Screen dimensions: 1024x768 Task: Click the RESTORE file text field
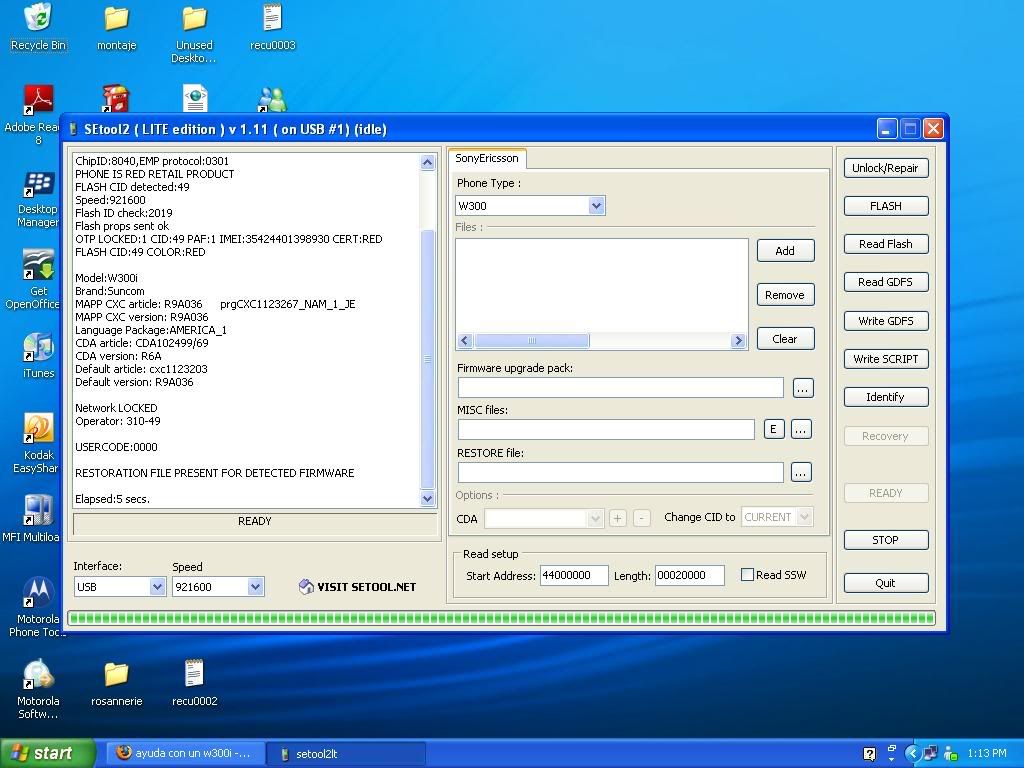click(620, 472)
